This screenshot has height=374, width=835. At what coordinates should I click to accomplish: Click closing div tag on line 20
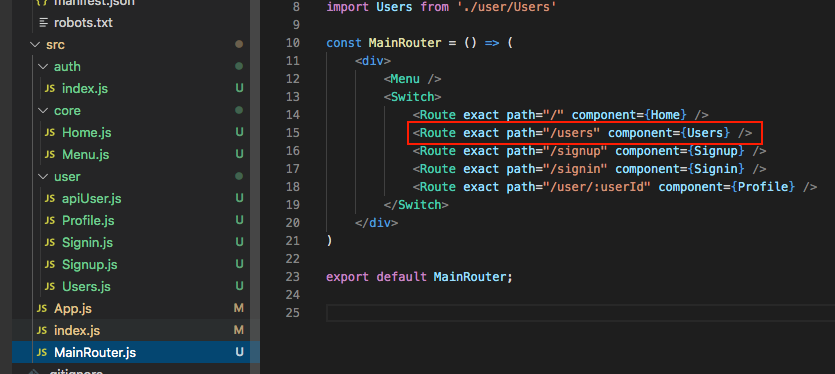[x=376, y=223]
